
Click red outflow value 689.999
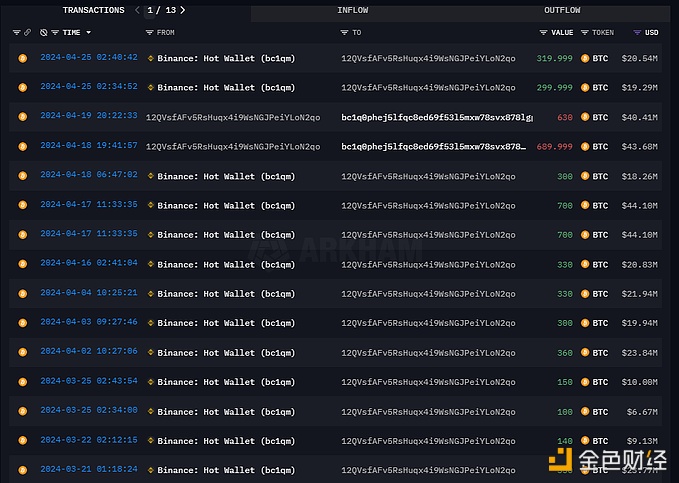point(554,146)
